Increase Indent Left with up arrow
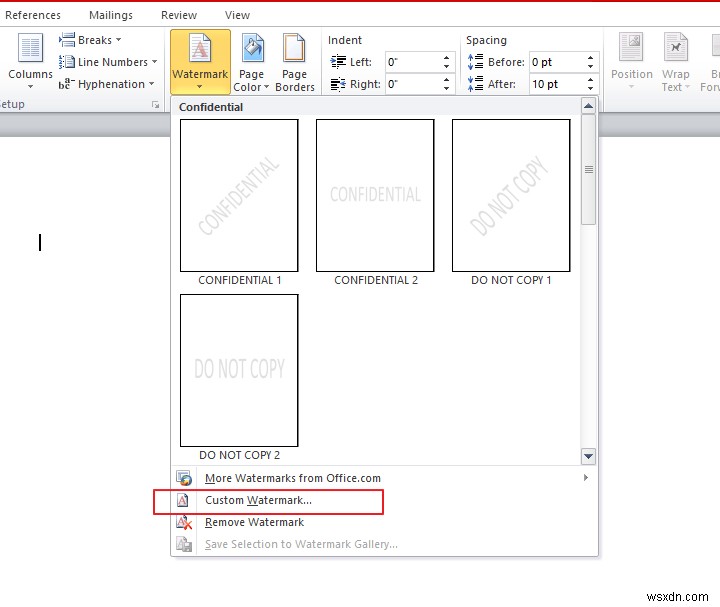This screenshot has height=607, width=720. tap(446, 57)
